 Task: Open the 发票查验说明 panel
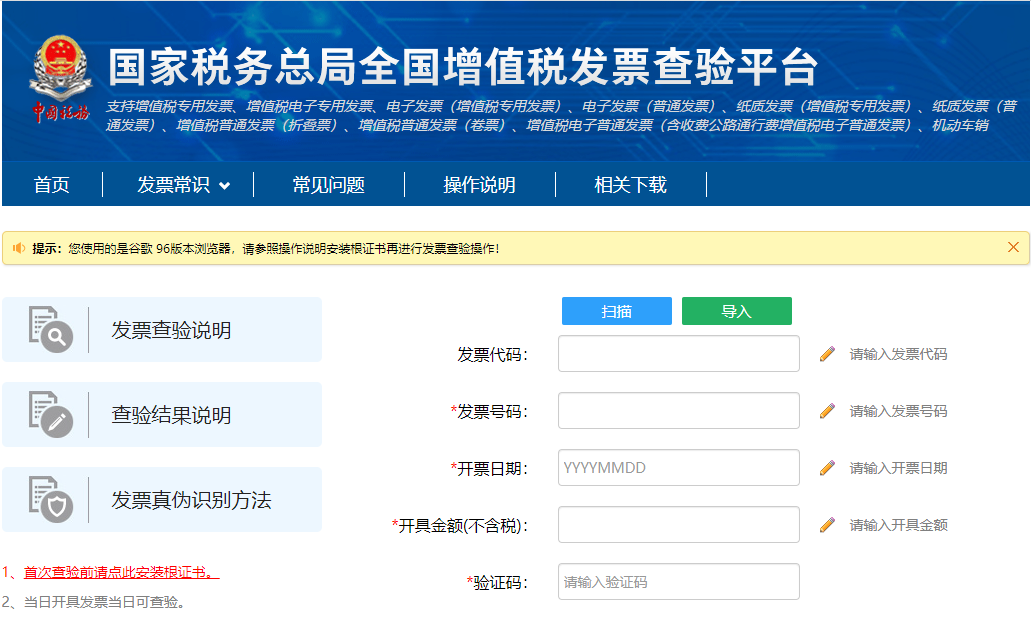(162, 329)
